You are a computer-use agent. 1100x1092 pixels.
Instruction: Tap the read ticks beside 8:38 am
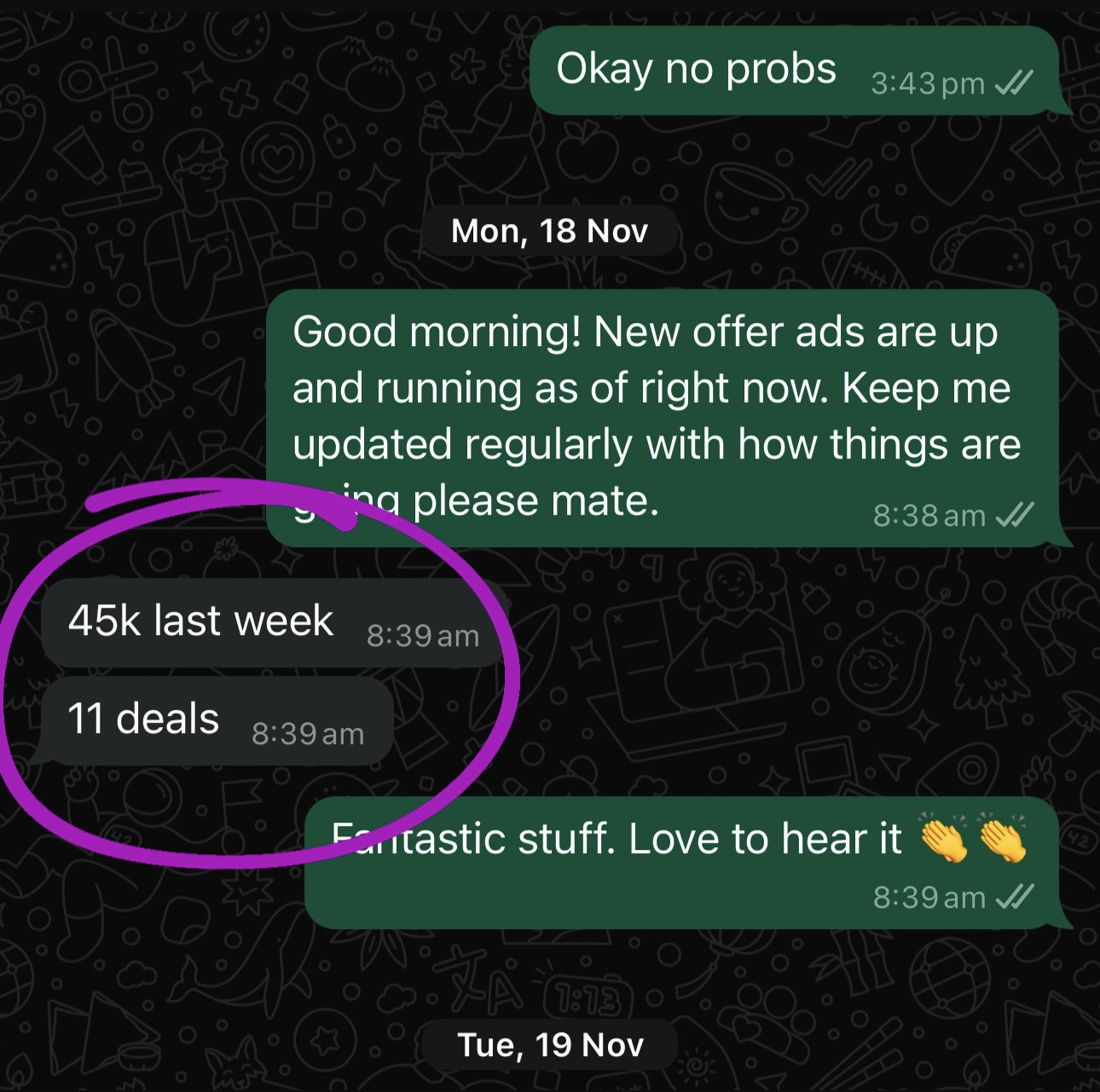1015,515
